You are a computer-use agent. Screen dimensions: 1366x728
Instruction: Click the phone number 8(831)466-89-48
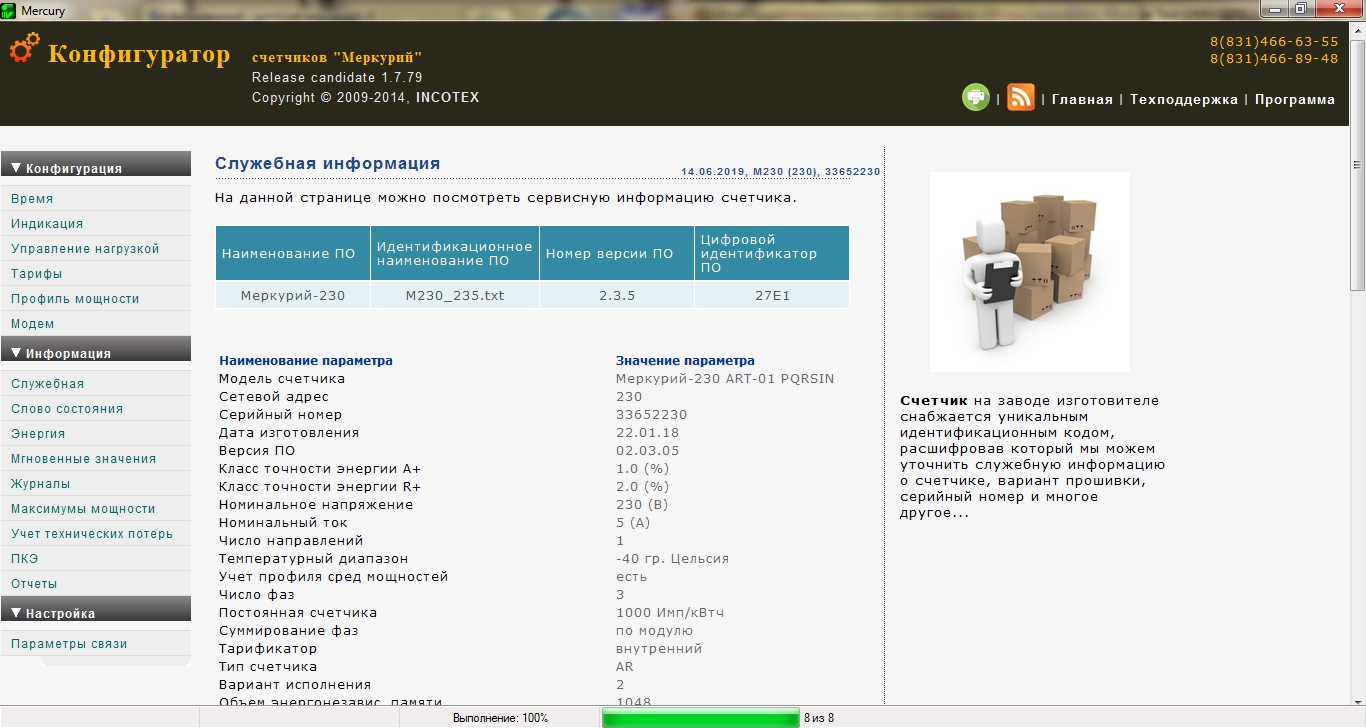point(1274,58)
